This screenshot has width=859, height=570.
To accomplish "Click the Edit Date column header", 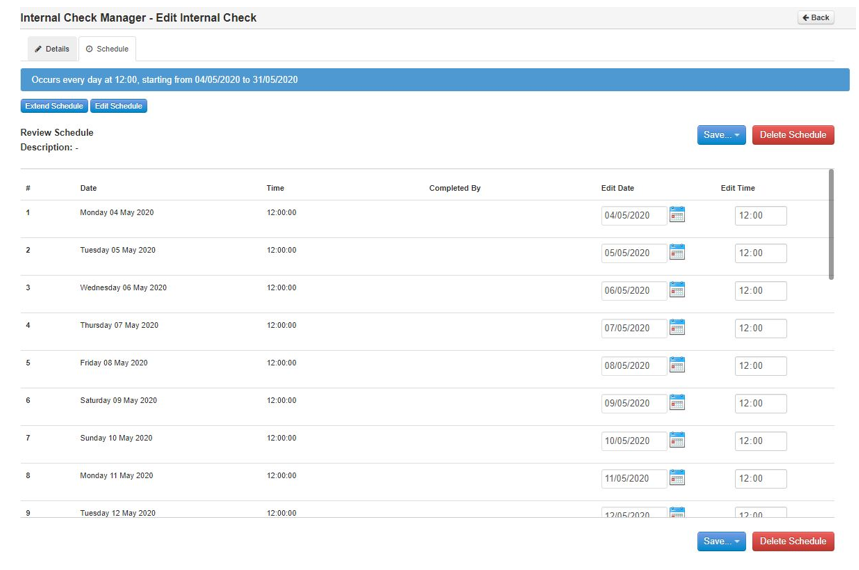I will pyautogui.click(x=617, y=188).
